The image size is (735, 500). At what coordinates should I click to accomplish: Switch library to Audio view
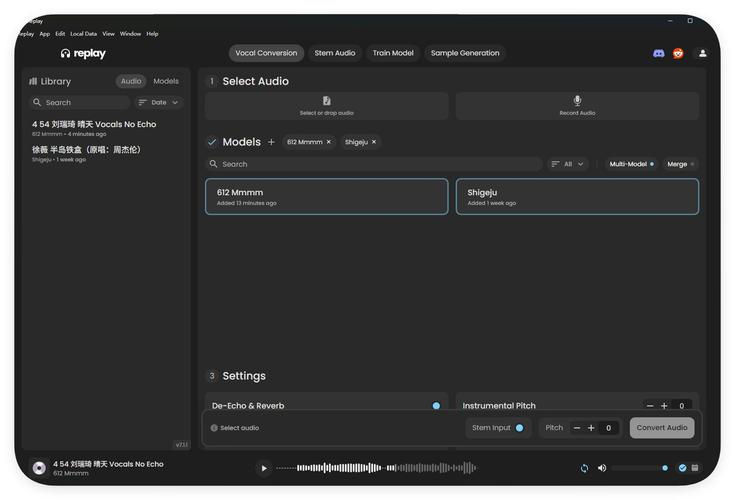tap(131, 81)
